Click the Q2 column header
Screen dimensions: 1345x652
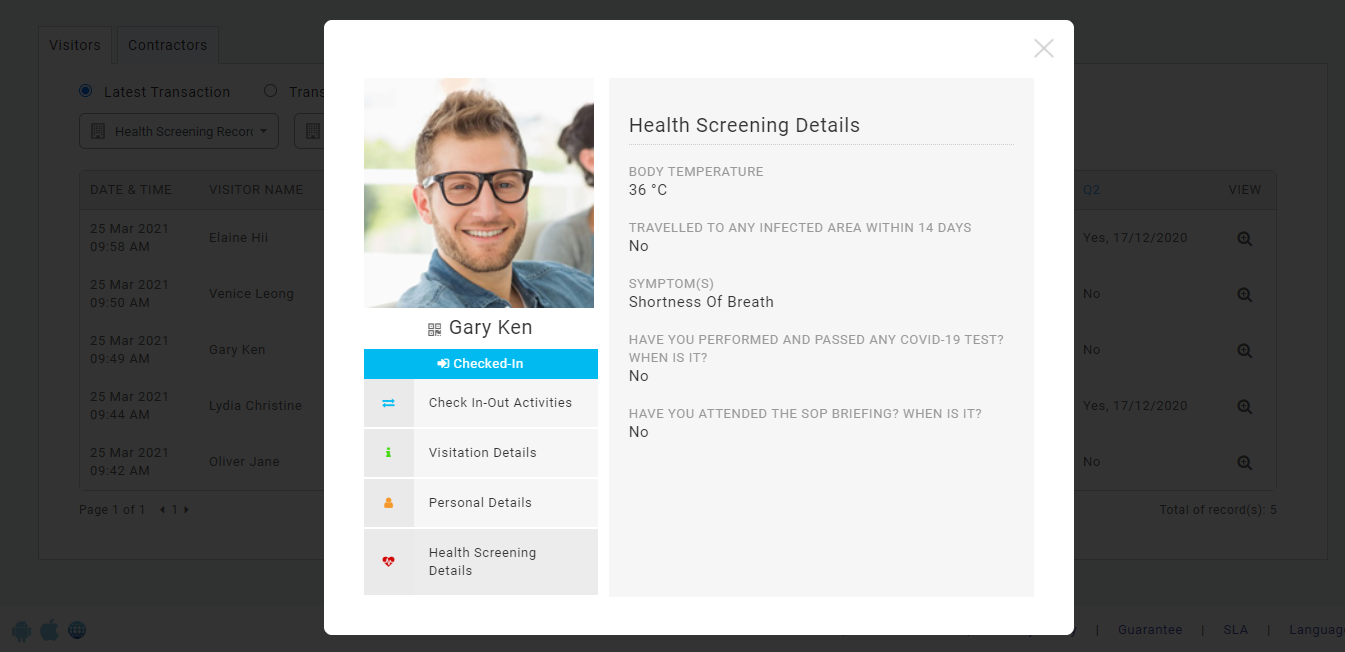click(x=1091, y=190)
